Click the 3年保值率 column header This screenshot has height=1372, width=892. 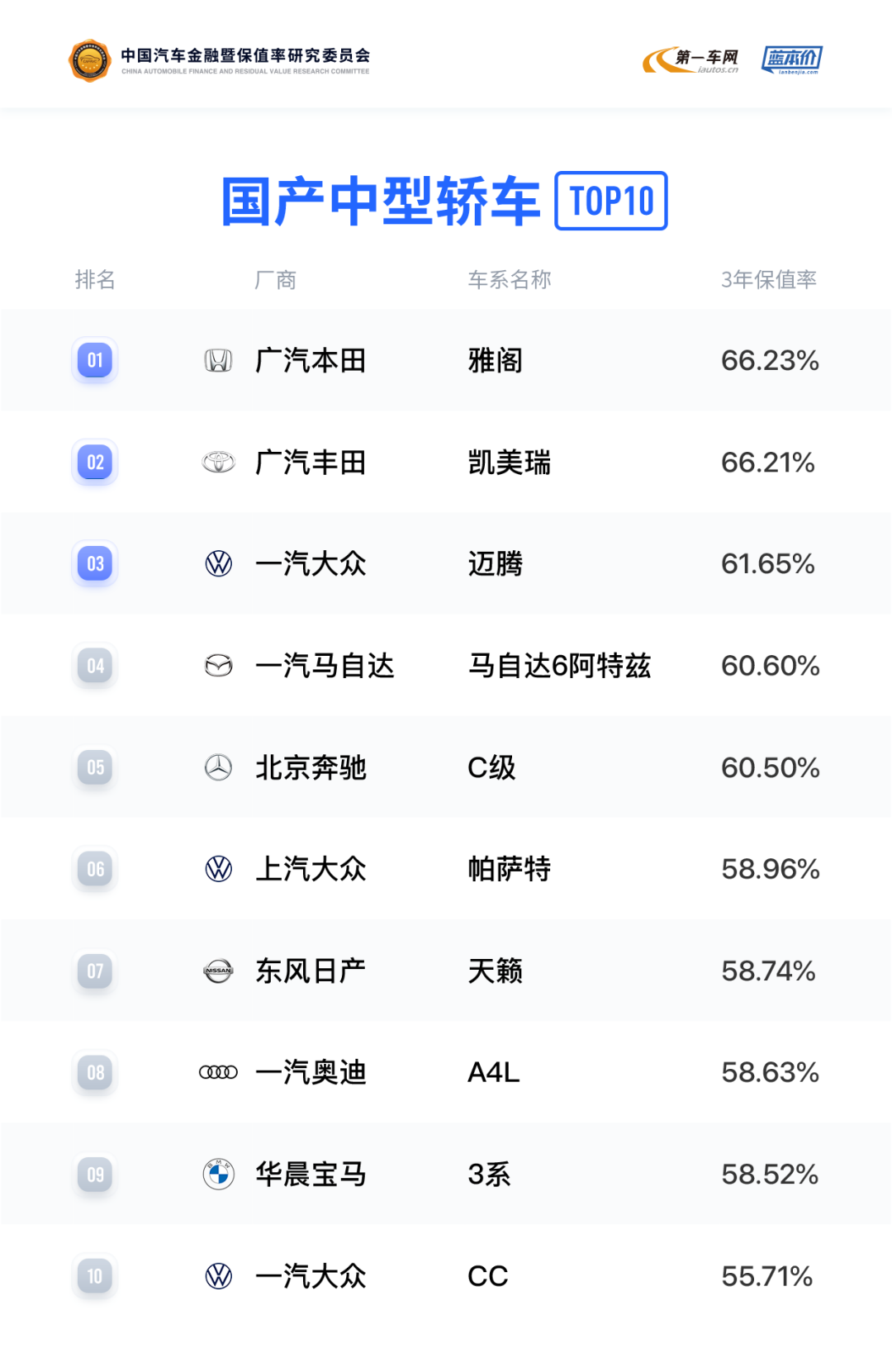768,280
